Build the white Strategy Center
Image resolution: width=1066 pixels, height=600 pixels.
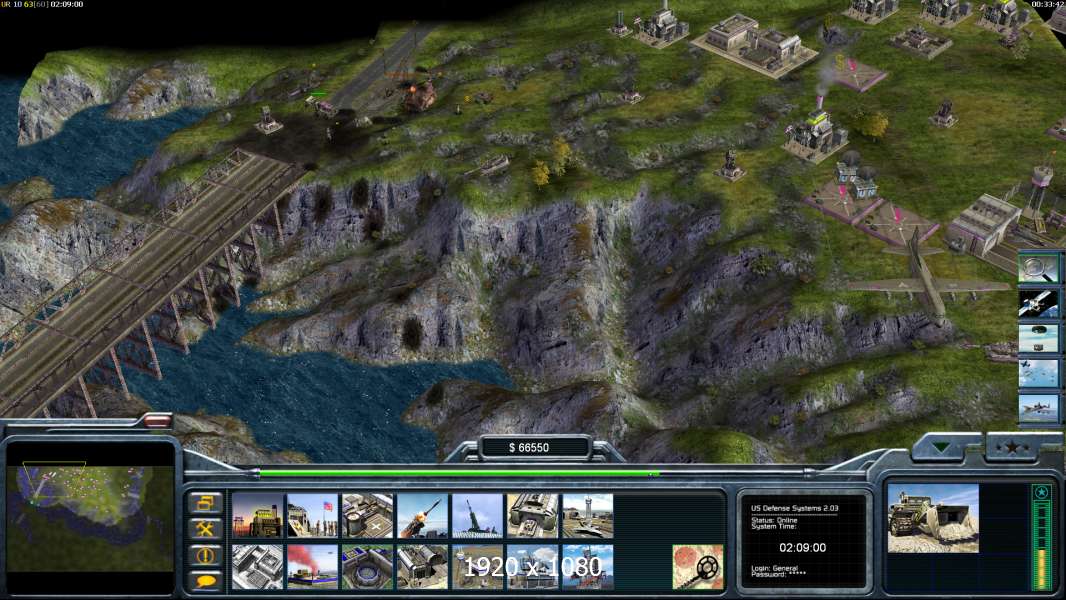click(x=257, y=566)
